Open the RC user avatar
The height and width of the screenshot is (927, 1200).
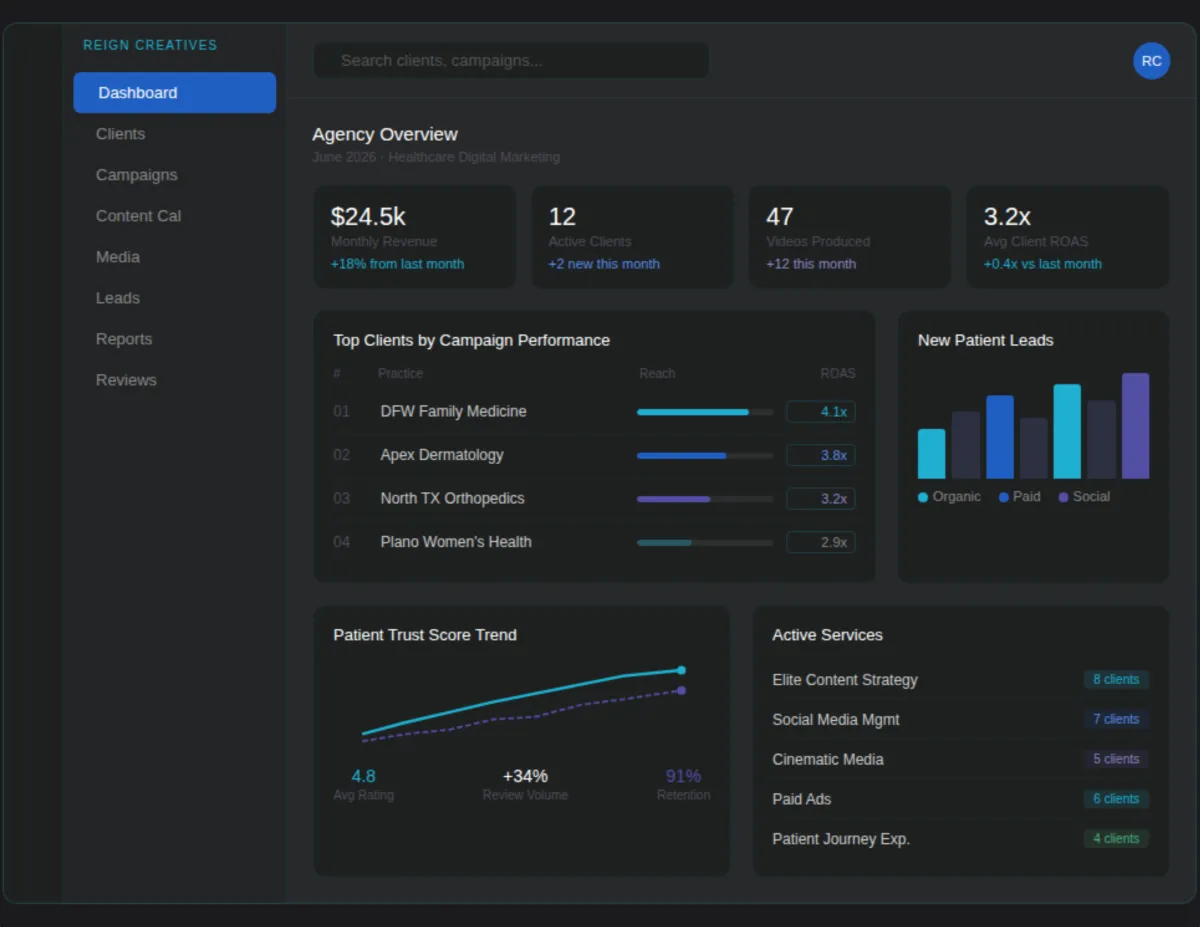pyautogui.click(x=1151, y=61)
